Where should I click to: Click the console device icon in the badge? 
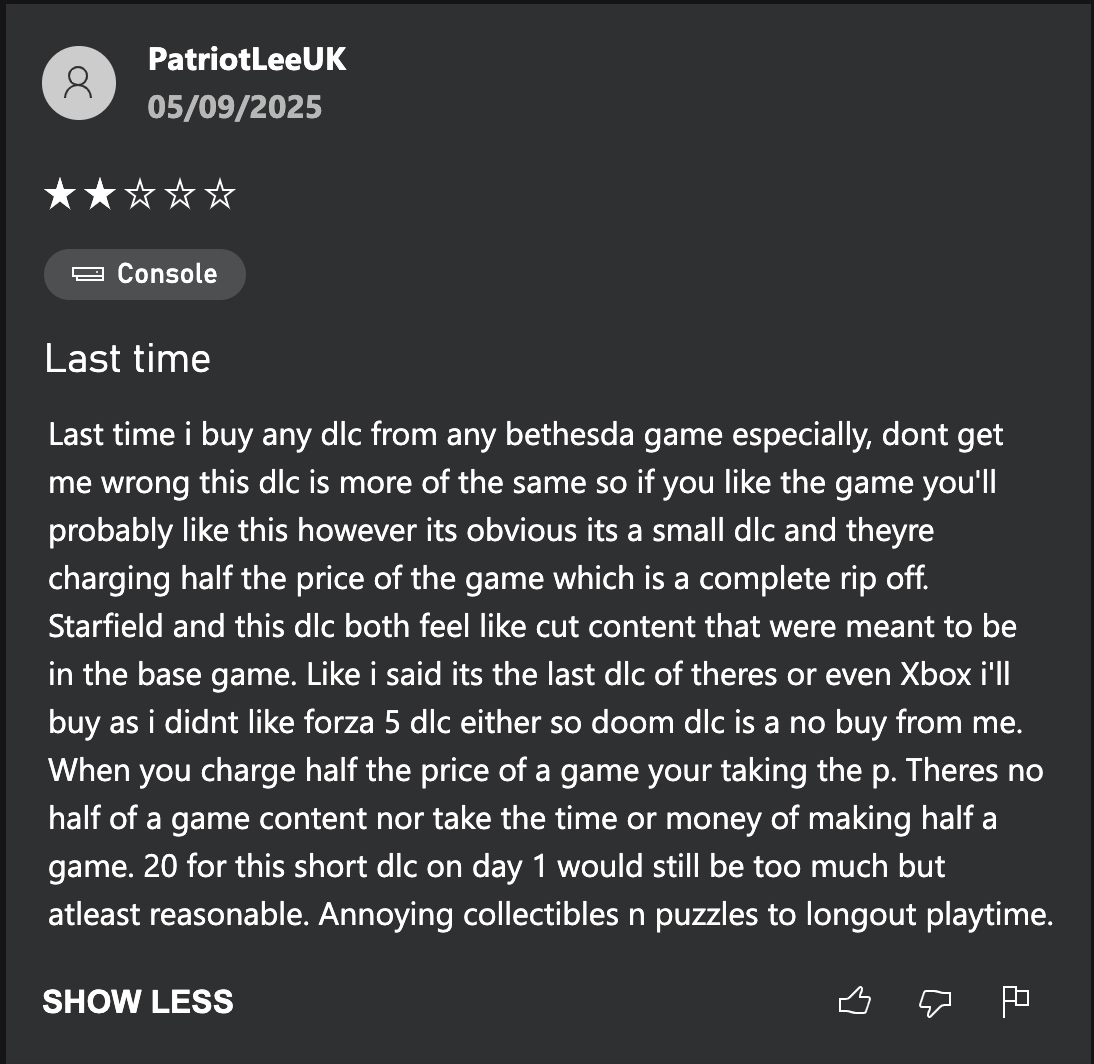pos(88,274)
